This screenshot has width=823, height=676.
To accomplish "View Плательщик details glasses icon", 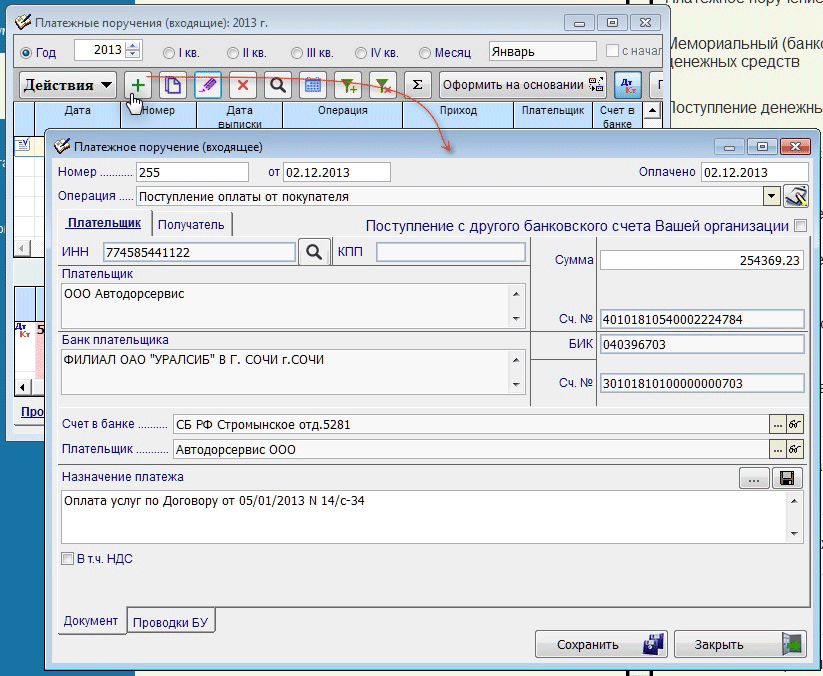I will click(x=795, y=449).
